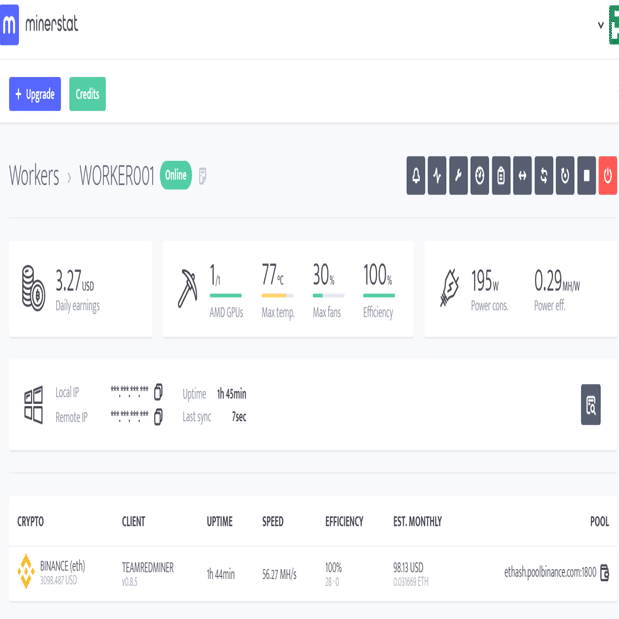Expand the top-right account dropdown arrow
Viewport: 619px width, 619px height.
click(x=601, y=25)
